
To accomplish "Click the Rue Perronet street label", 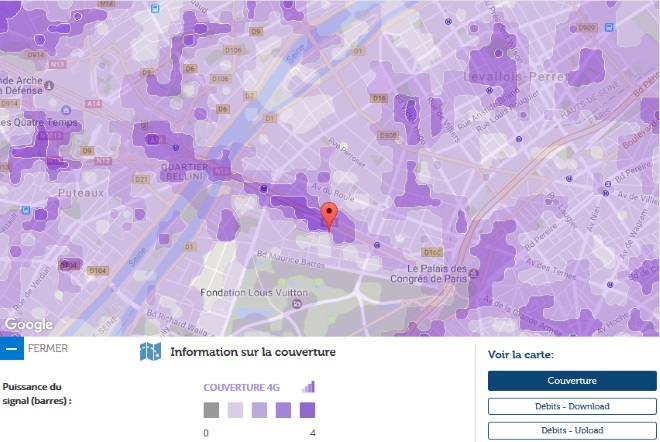I will coord(347,152).
